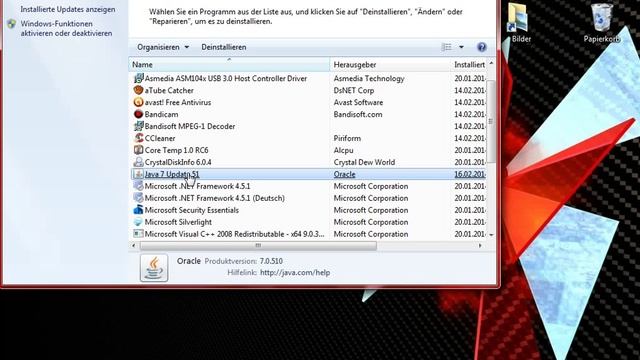Click the Oracle publisher cell
The height and width of the screenshot is (360, 640).
click(x=344, y=174)
